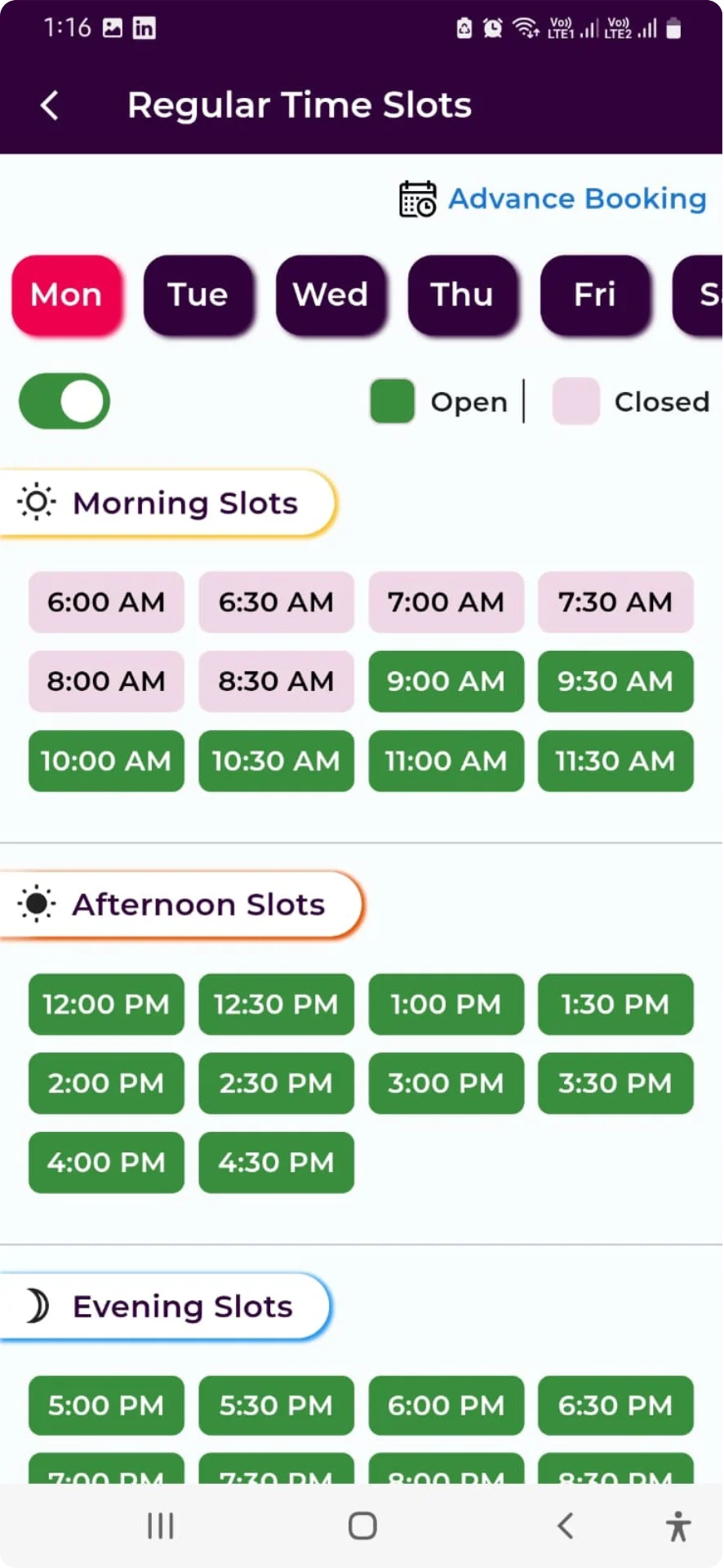Select the Tue day tab
Viewport: 724px width, 1568px height.
pyautogui.click(x=198, y=295)
